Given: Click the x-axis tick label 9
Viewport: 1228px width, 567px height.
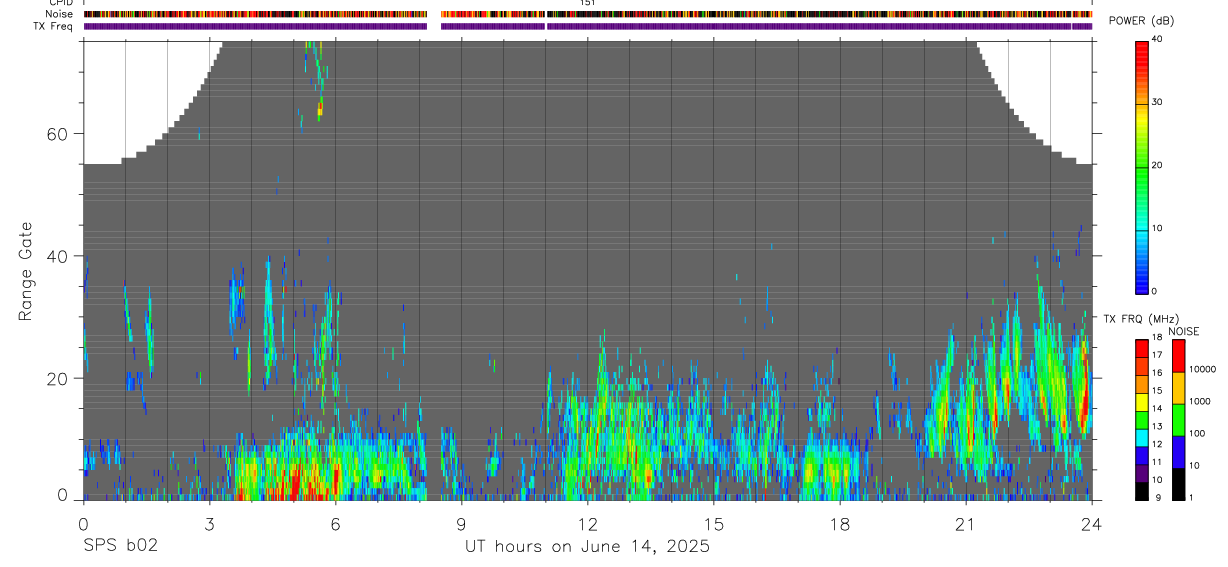Looking at the screenshot, I should (461, 524).
